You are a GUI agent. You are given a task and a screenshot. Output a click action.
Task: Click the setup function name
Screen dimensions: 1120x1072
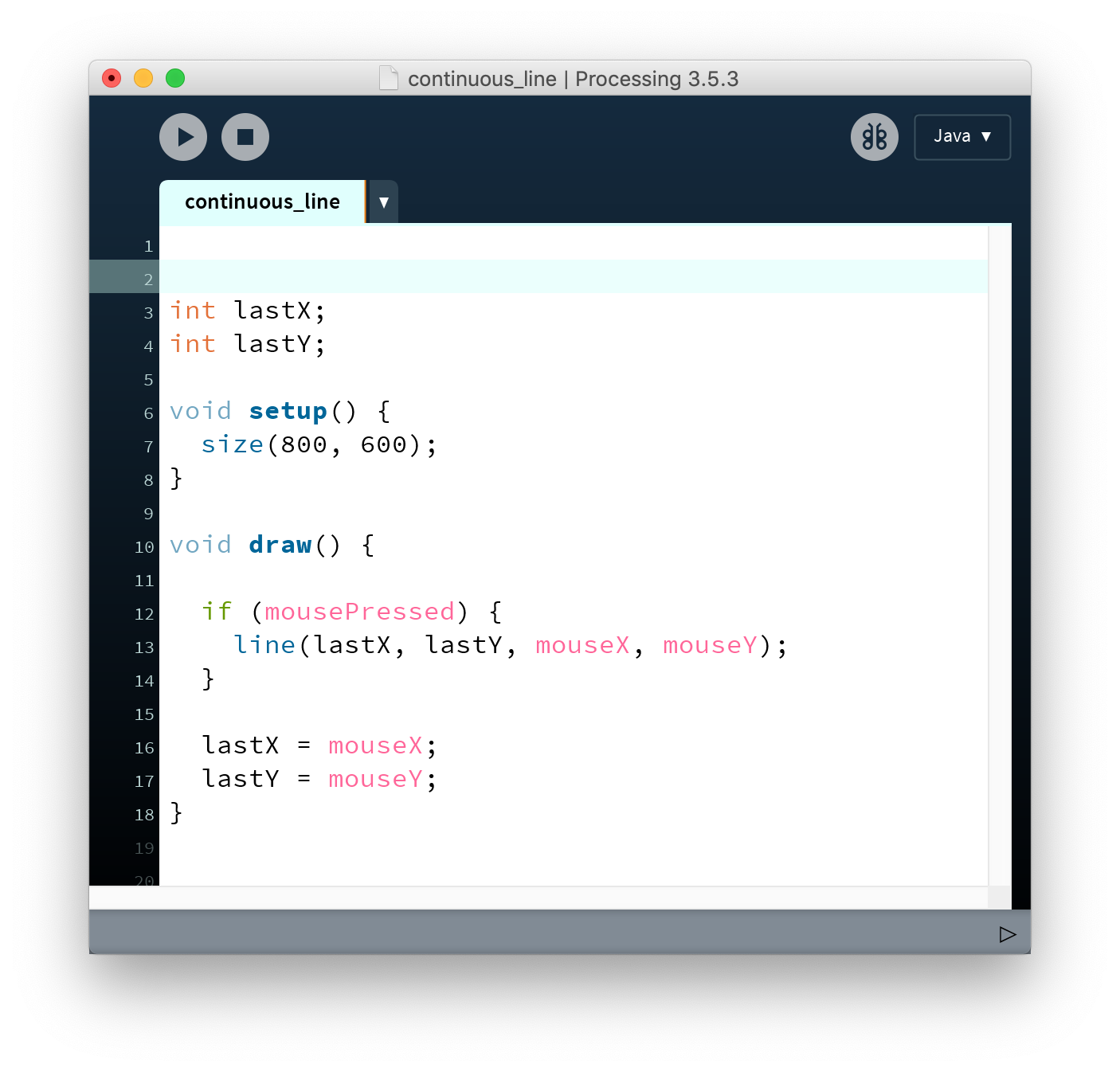pyautogui.click(x=288, y=411)
